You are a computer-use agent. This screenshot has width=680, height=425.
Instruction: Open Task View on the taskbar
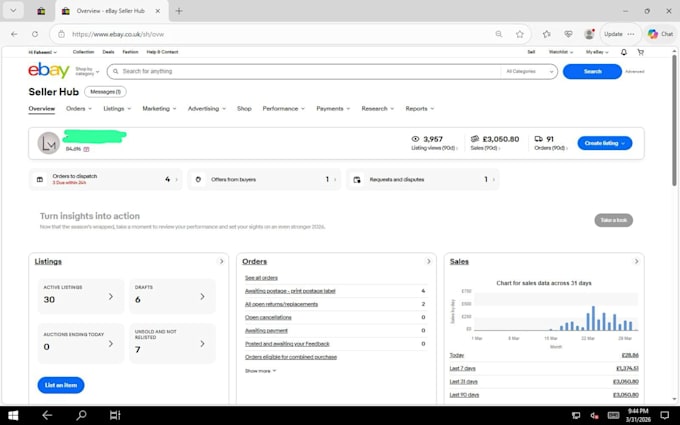pyautogui.click(x=115, y=415)
